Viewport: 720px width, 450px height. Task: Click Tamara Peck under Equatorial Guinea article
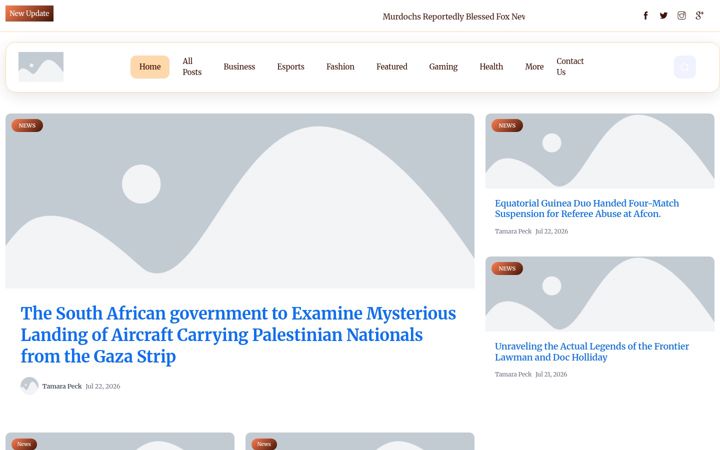pyautogui.click(x=513, y=231)
